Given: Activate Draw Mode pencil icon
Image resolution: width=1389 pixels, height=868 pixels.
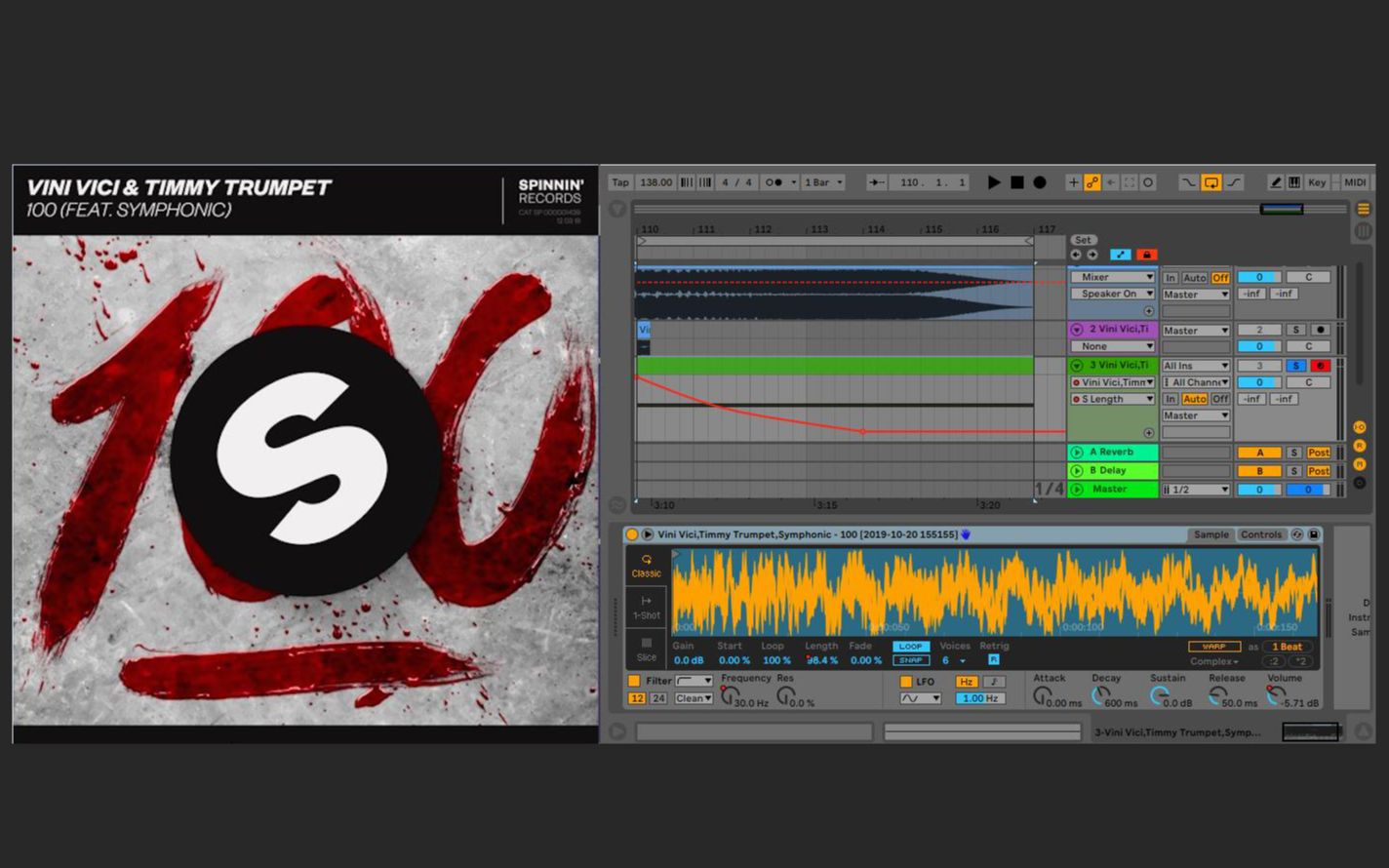Looking at the screenshot, I should click(1276, 182).
